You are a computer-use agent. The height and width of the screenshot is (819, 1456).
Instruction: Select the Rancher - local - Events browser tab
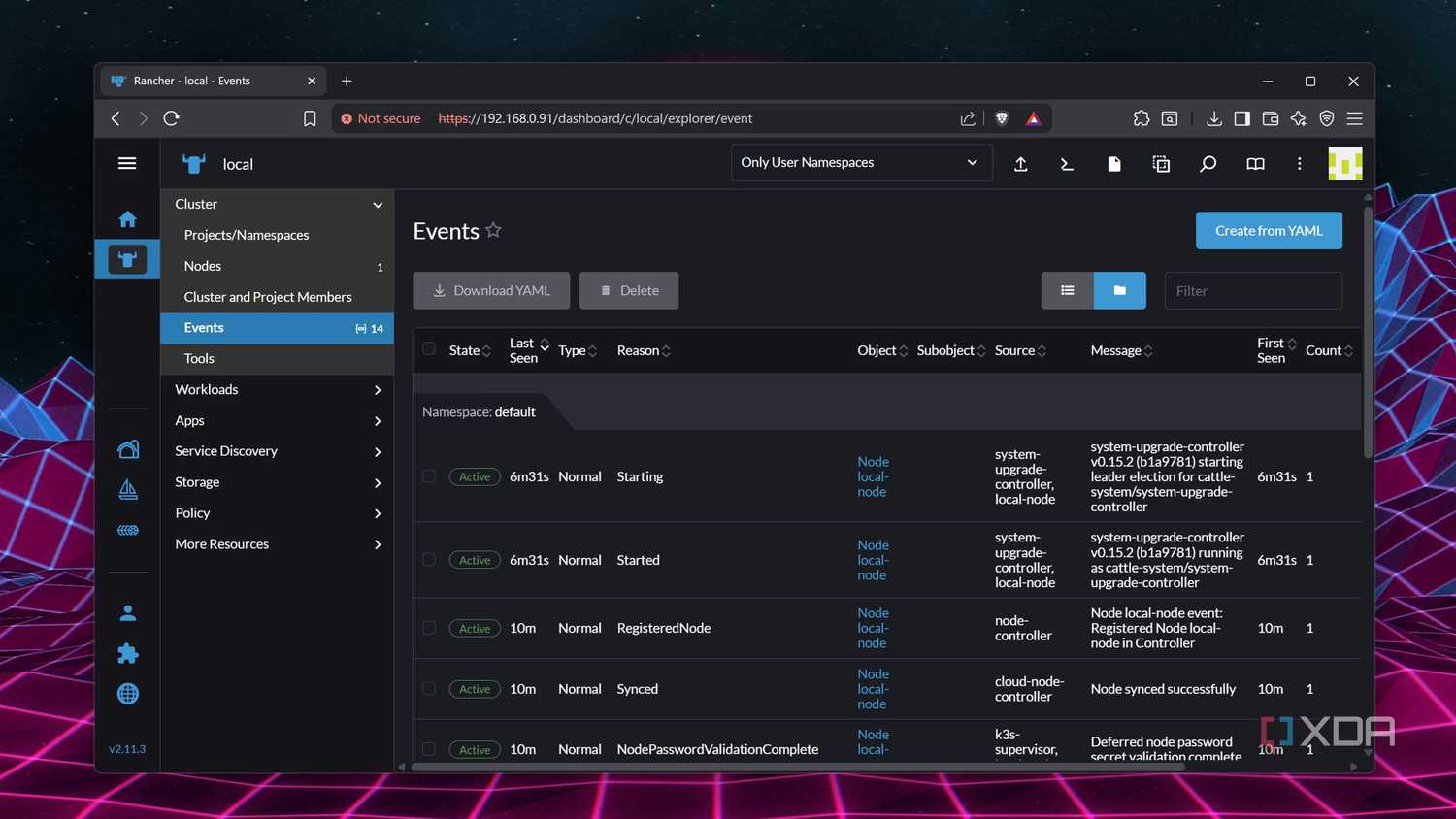[x=213, y=81]
